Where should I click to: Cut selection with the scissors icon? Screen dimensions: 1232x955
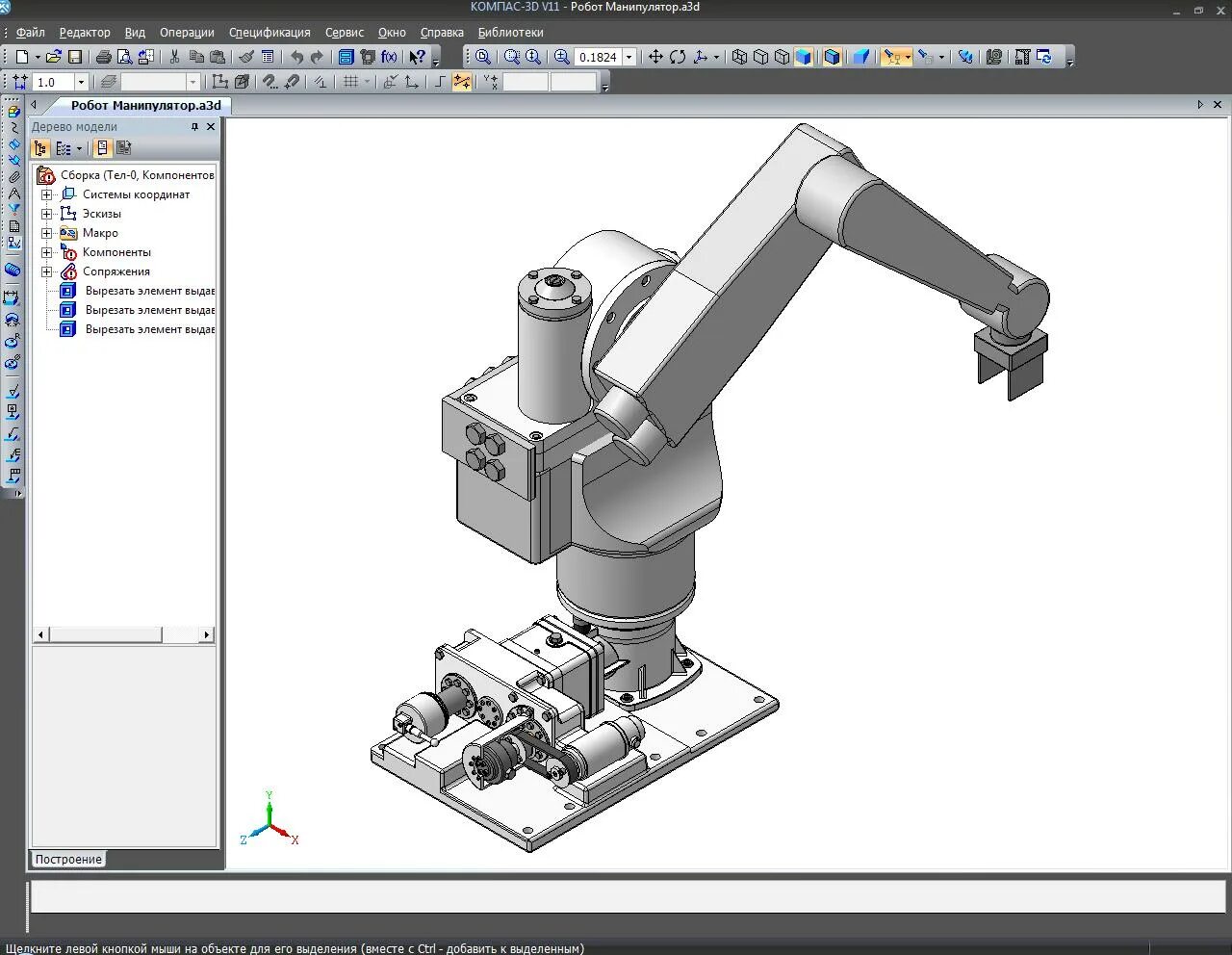[x=174, y=57]
